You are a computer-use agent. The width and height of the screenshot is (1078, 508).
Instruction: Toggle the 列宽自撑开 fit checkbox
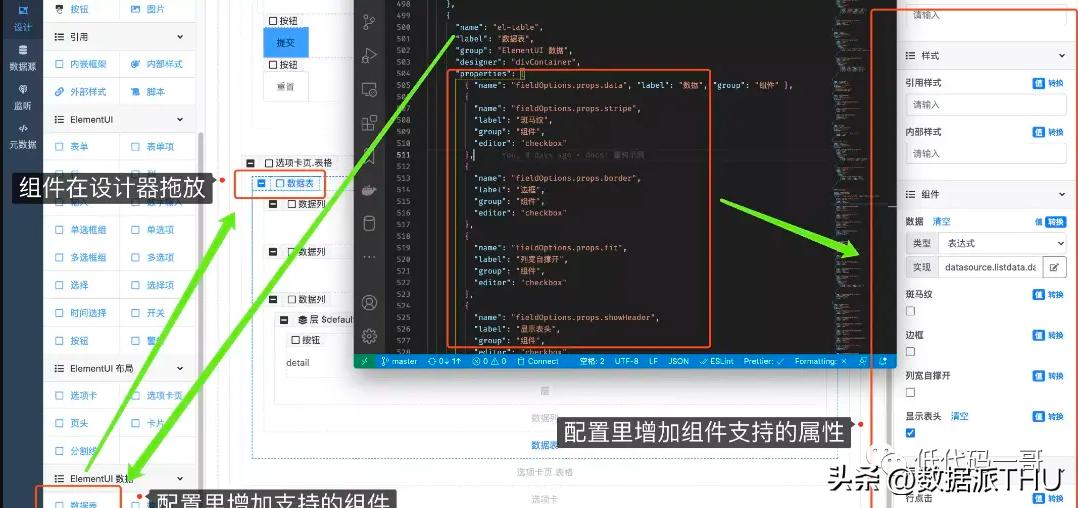pos(911,392)
